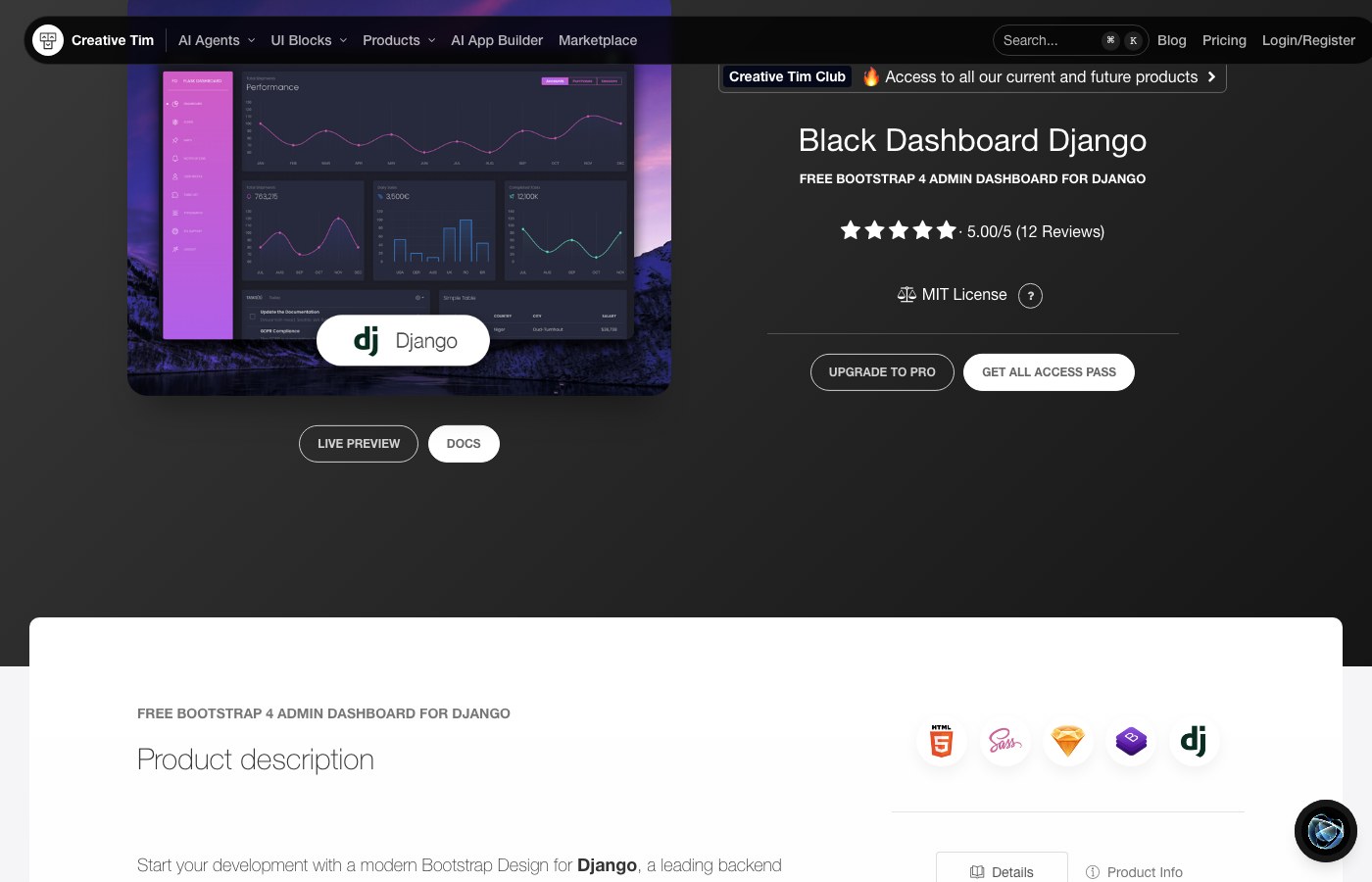This screenshot has width=1372, height=882.
Task: Open the AI App Builder page
Action: coord(497,40)
